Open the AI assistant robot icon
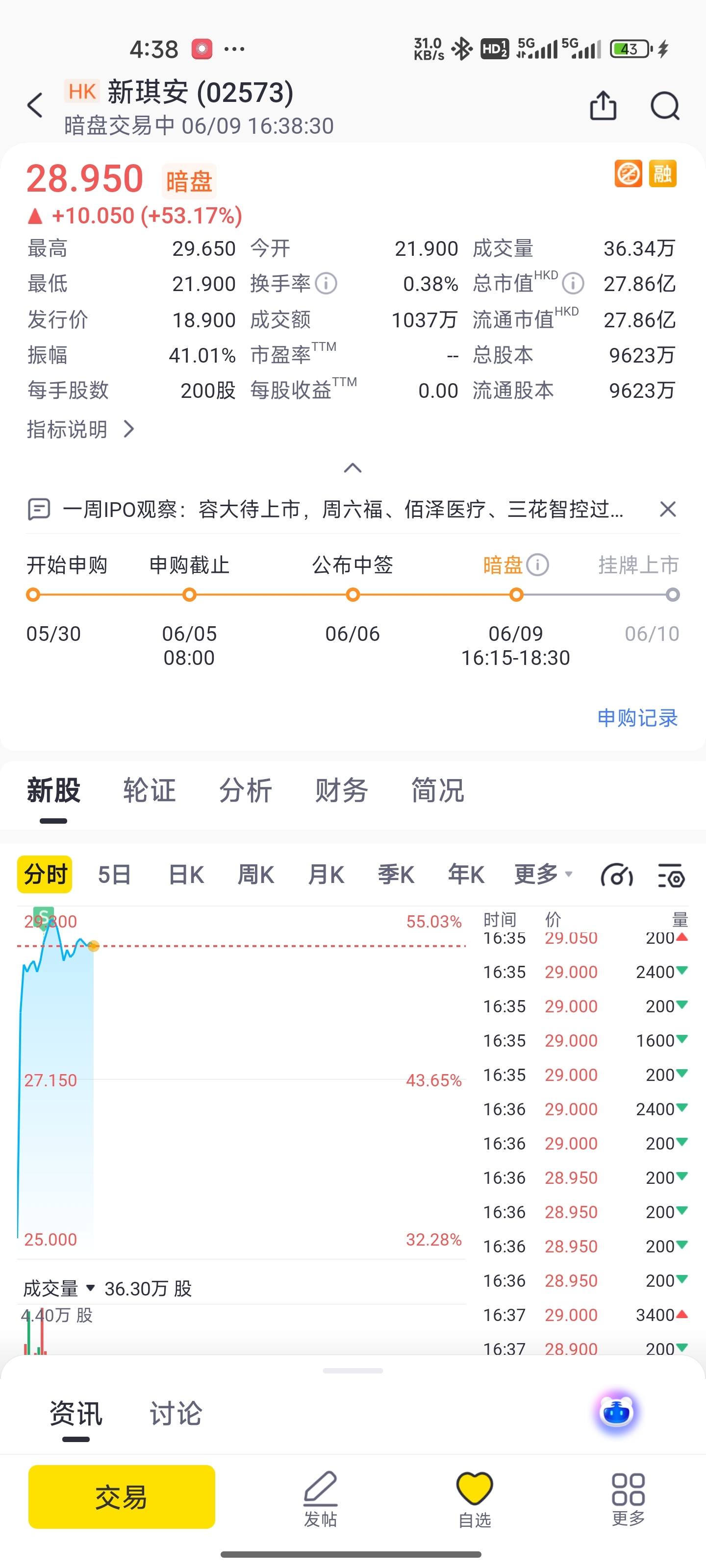Image resolution: width=706 pixels, height=1568 pixels. [616, 1412]
